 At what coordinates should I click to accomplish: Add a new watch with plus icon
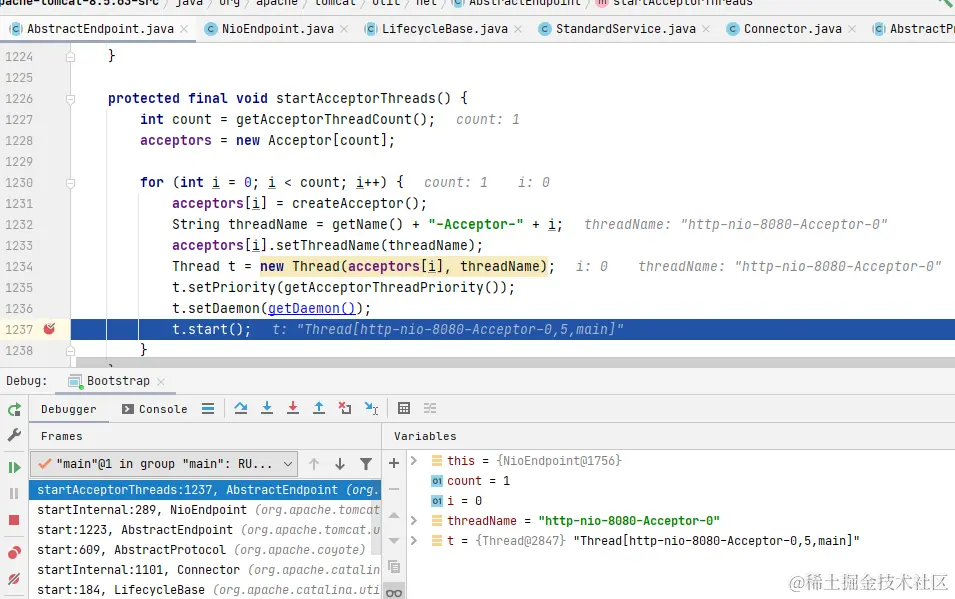[x=394, y=463]
